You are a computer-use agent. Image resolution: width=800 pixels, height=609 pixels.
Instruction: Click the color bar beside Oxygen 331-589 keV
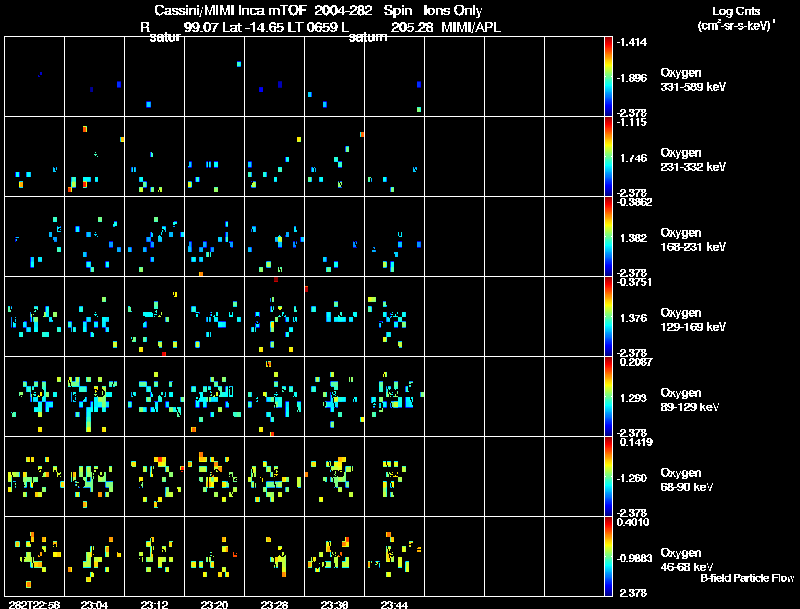608,77
